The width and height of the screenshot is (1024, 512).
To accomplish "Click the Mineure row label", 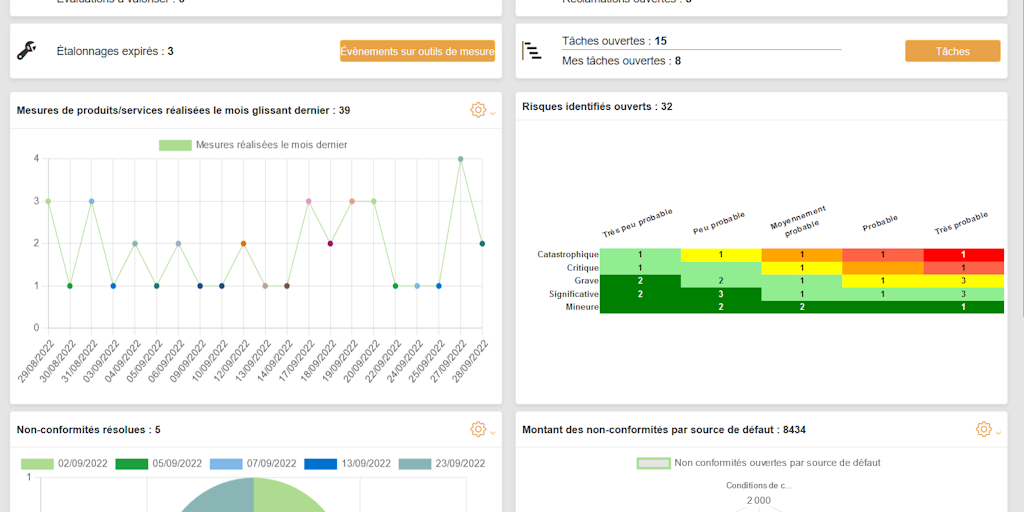I will click(582, 307).
